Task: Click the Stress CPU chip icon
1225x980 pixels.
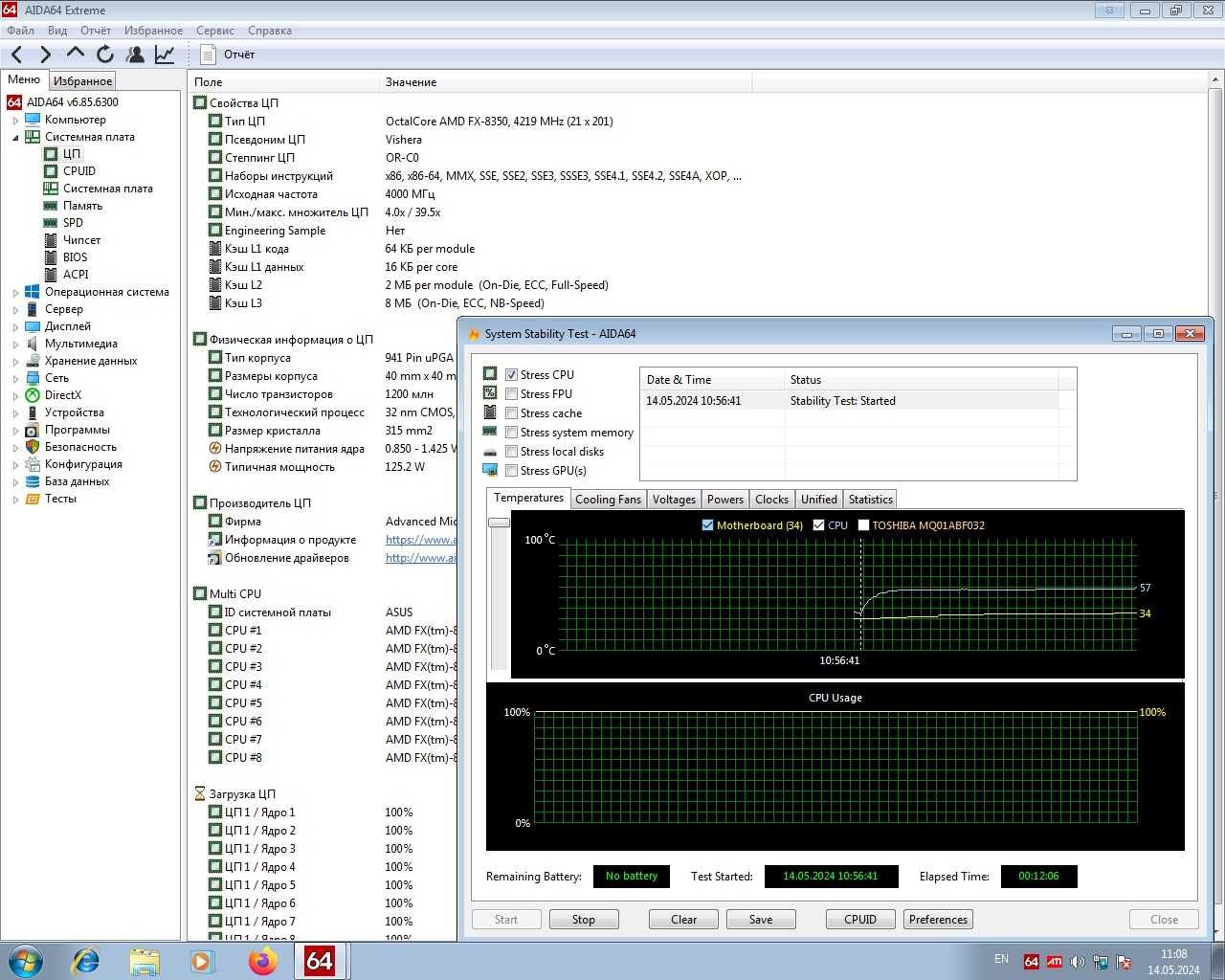Action: (490, 374)
